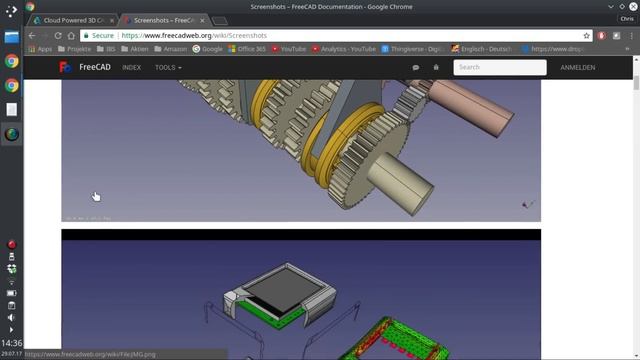The width and height of the screenshot is (640, 360).
Task: Open the Google bookmark
Action: point(207,49)
